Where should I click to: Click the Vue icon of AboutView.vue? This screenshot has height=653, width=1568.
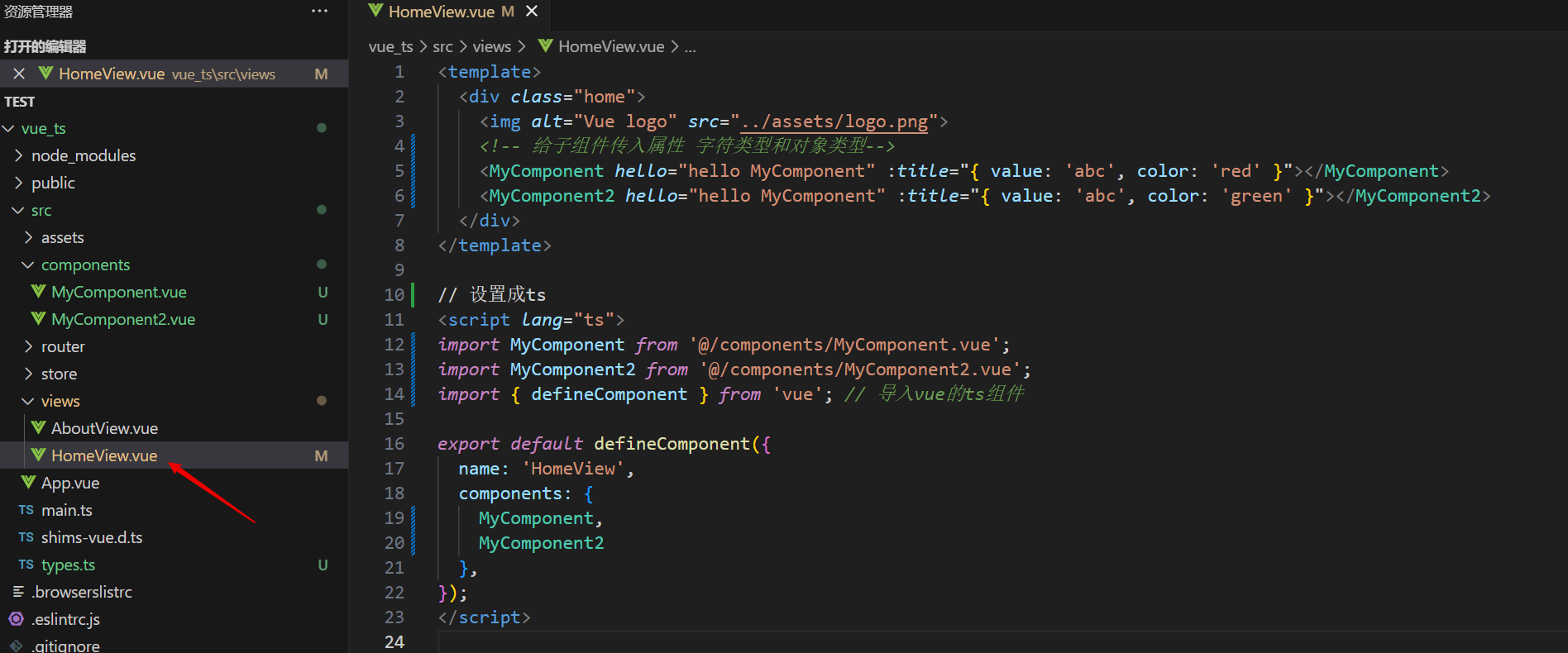(38, 428)
